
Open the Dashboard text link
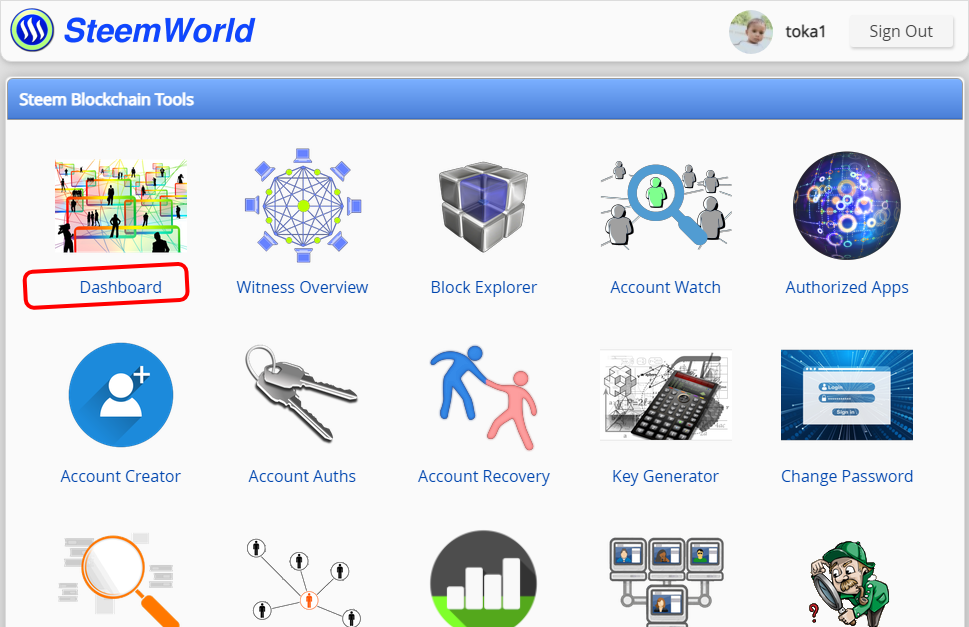(121, 287)
